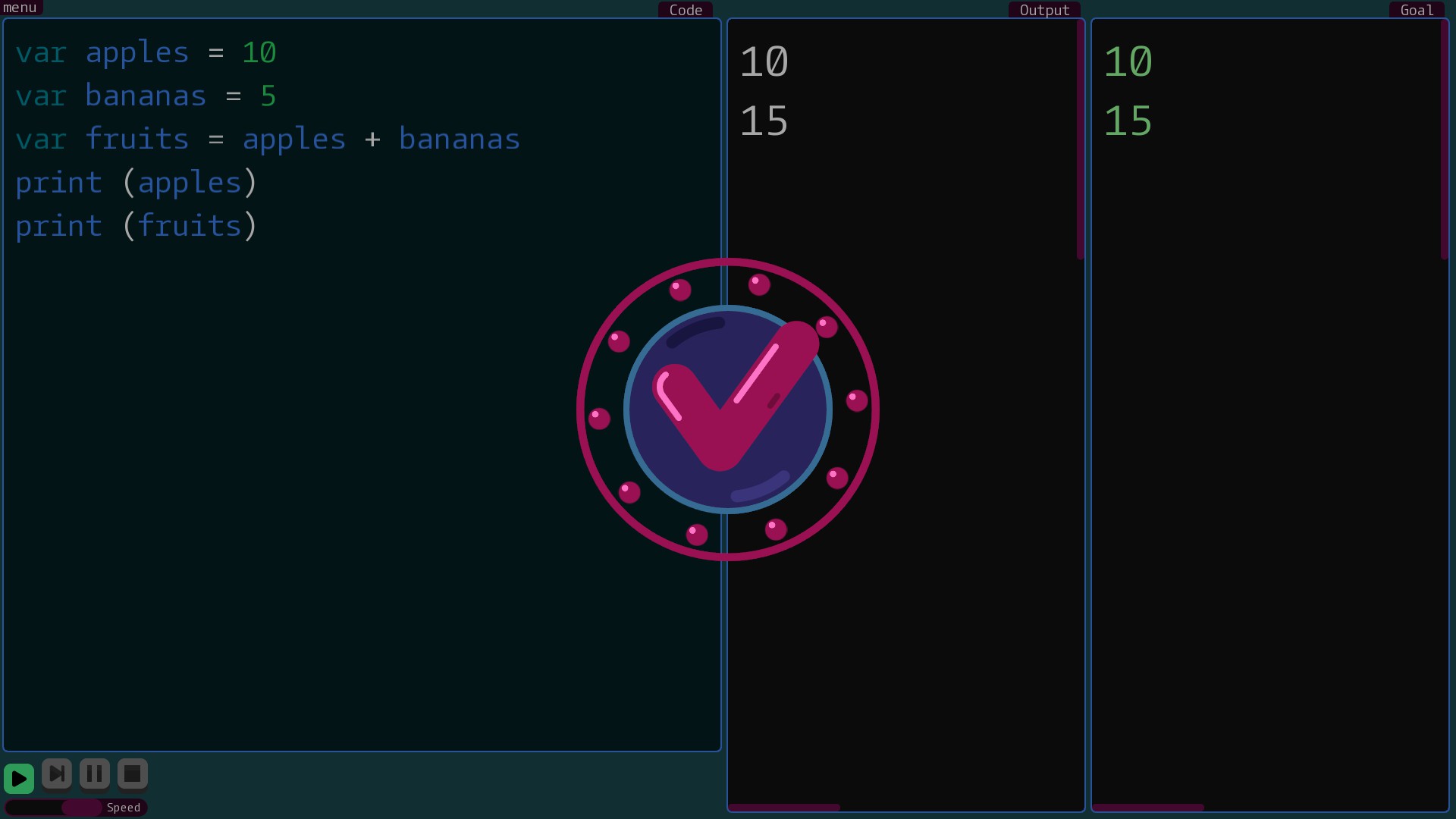Screen dimensions: 1456x819
Task: Pause the program execution
Action: (x=95, y=774)
